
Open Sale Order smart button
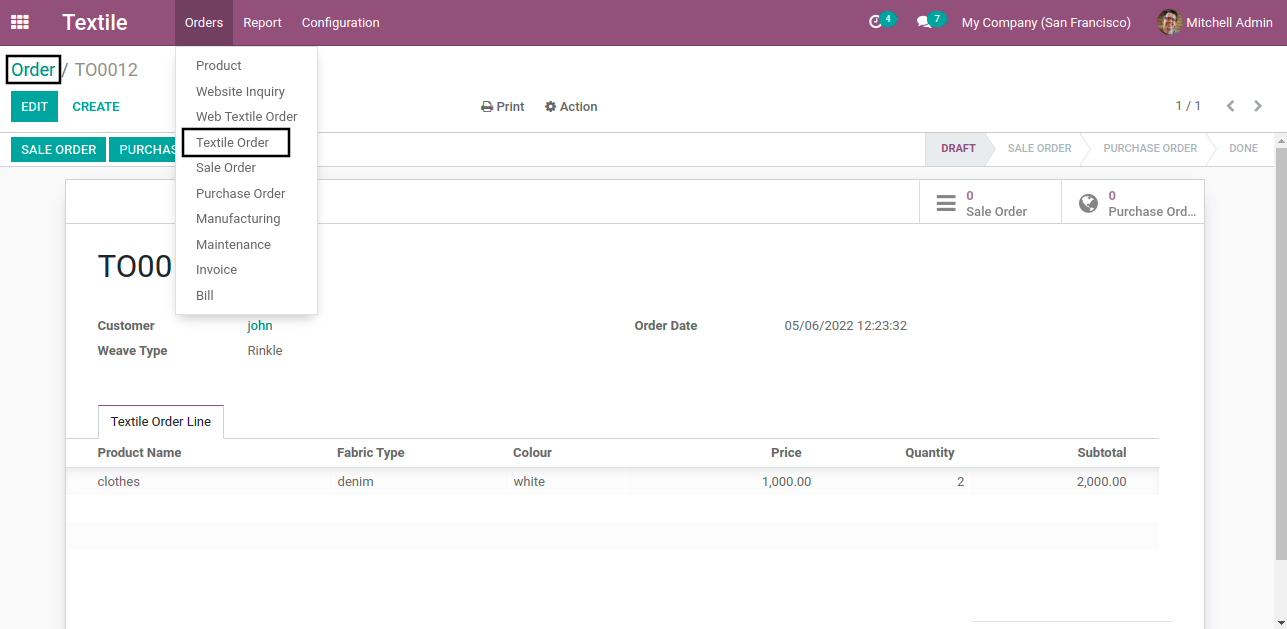tap(990, 203)
